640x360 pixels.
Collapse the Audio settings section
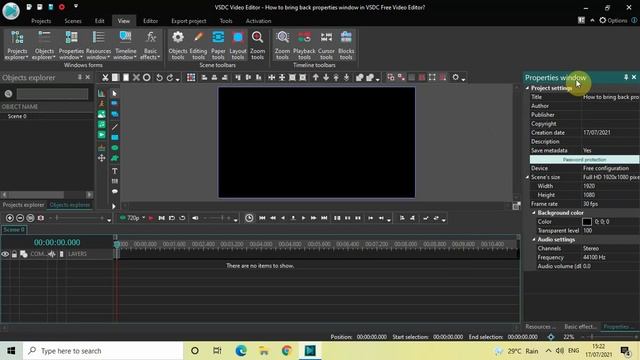pyautogui.click(x=534, y=240)
